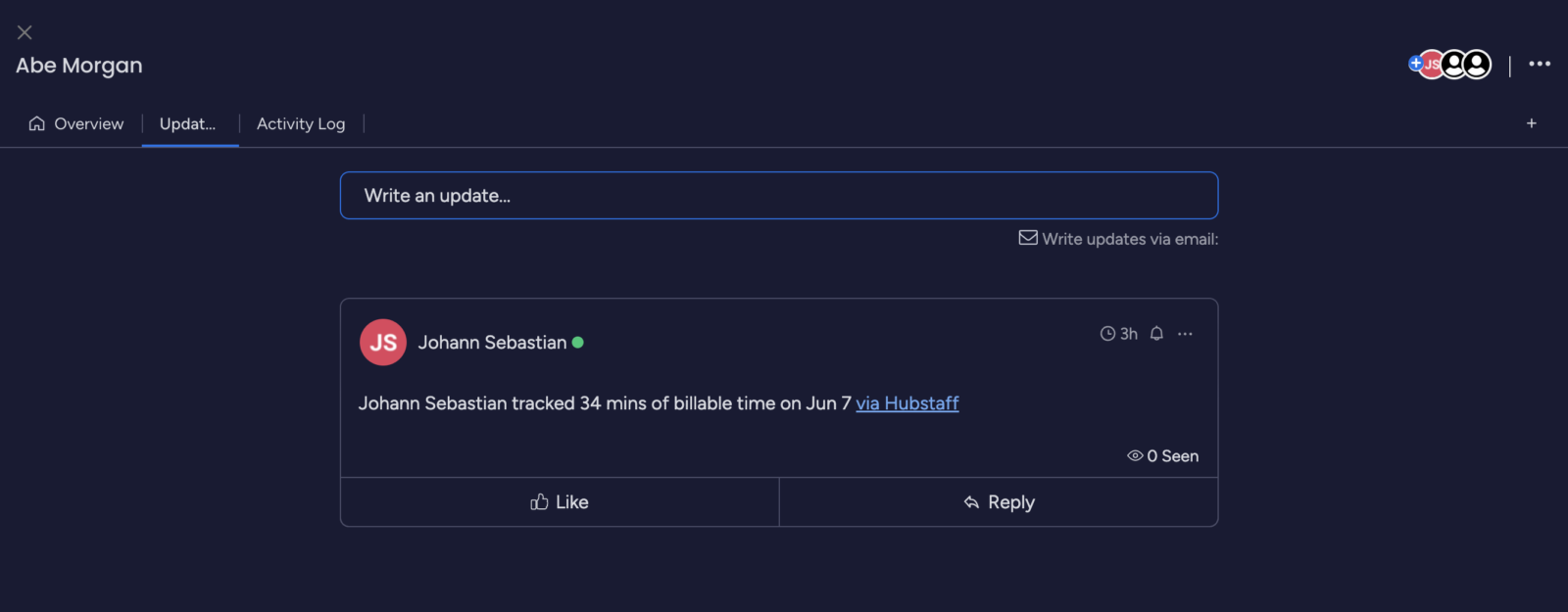The height and width of the screenshot is (612, 1568).
Task: Toggle the bell notification on the update
Action: [x=1156, y=334]
